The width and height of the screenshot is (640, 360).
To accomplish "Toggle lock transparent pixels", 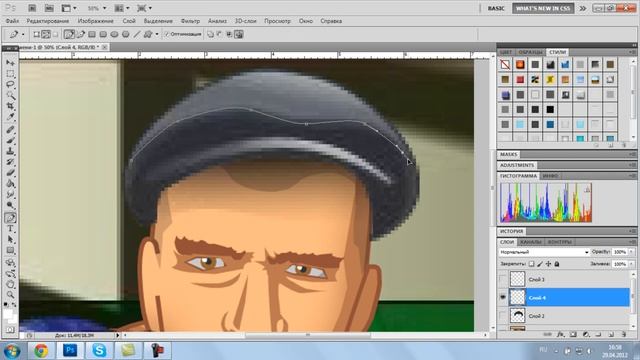I will tap(531, 264).
